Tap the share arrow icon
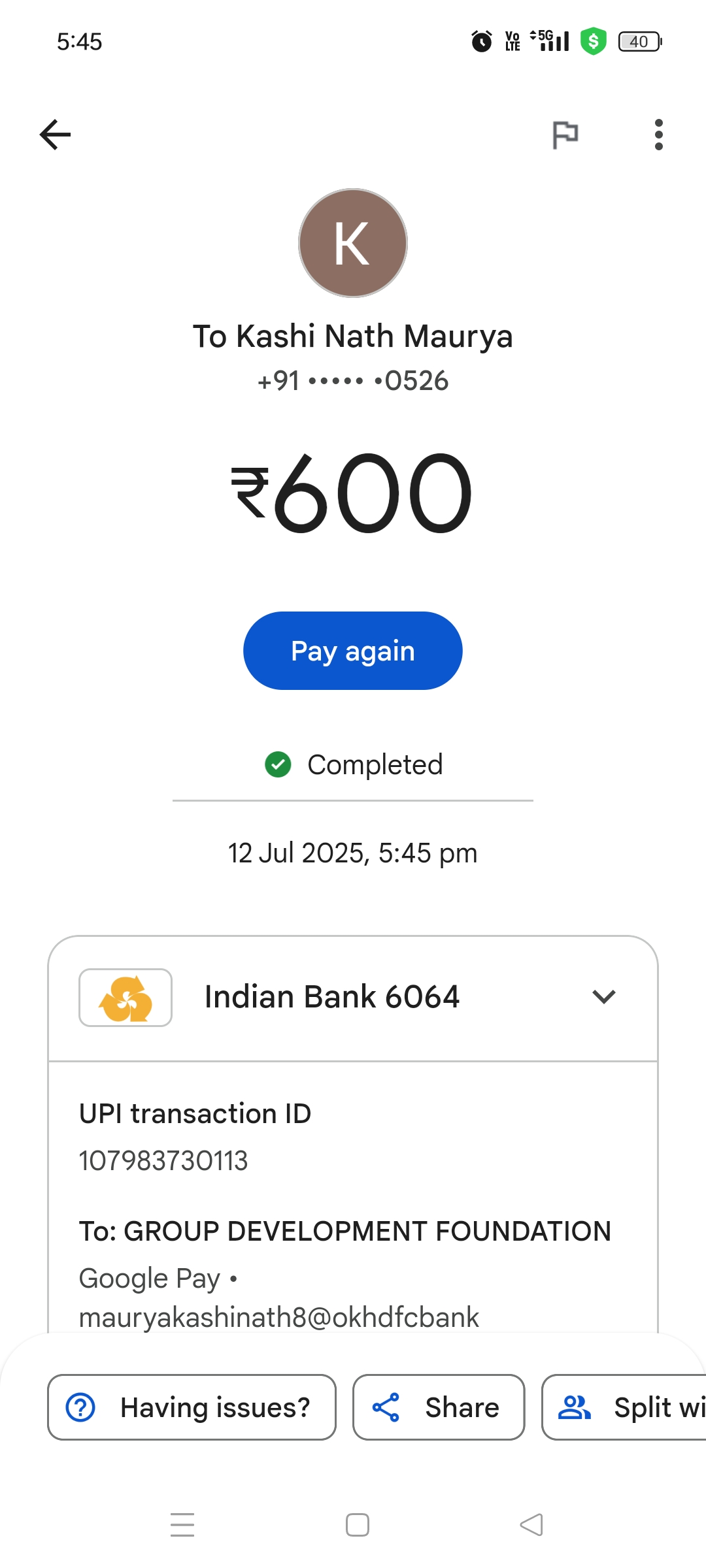 coord(386,1407)
